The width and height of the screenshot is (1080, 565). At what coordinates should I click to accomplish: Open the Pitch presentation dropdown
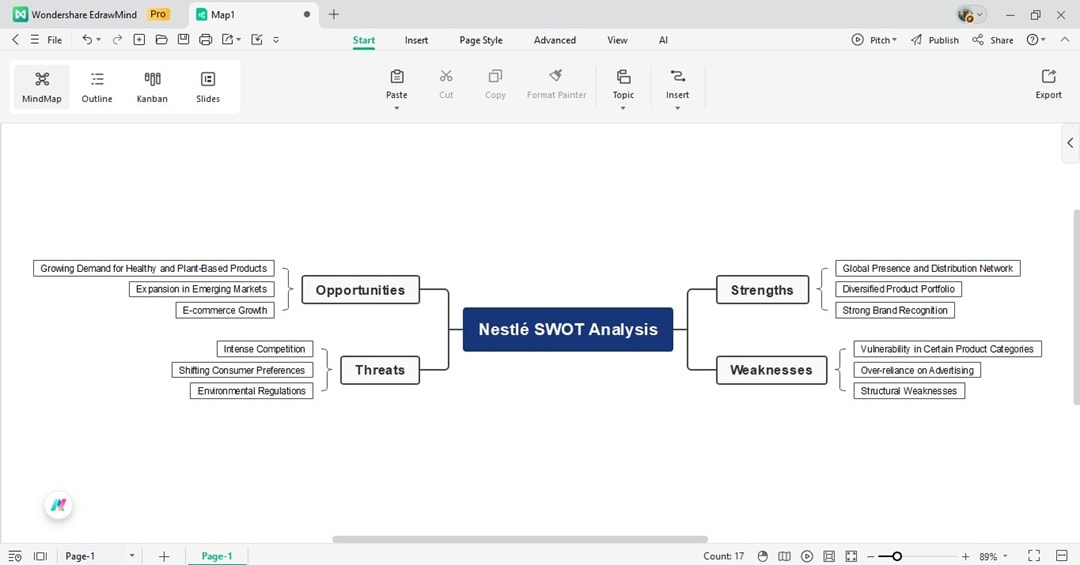coord(874,40)
